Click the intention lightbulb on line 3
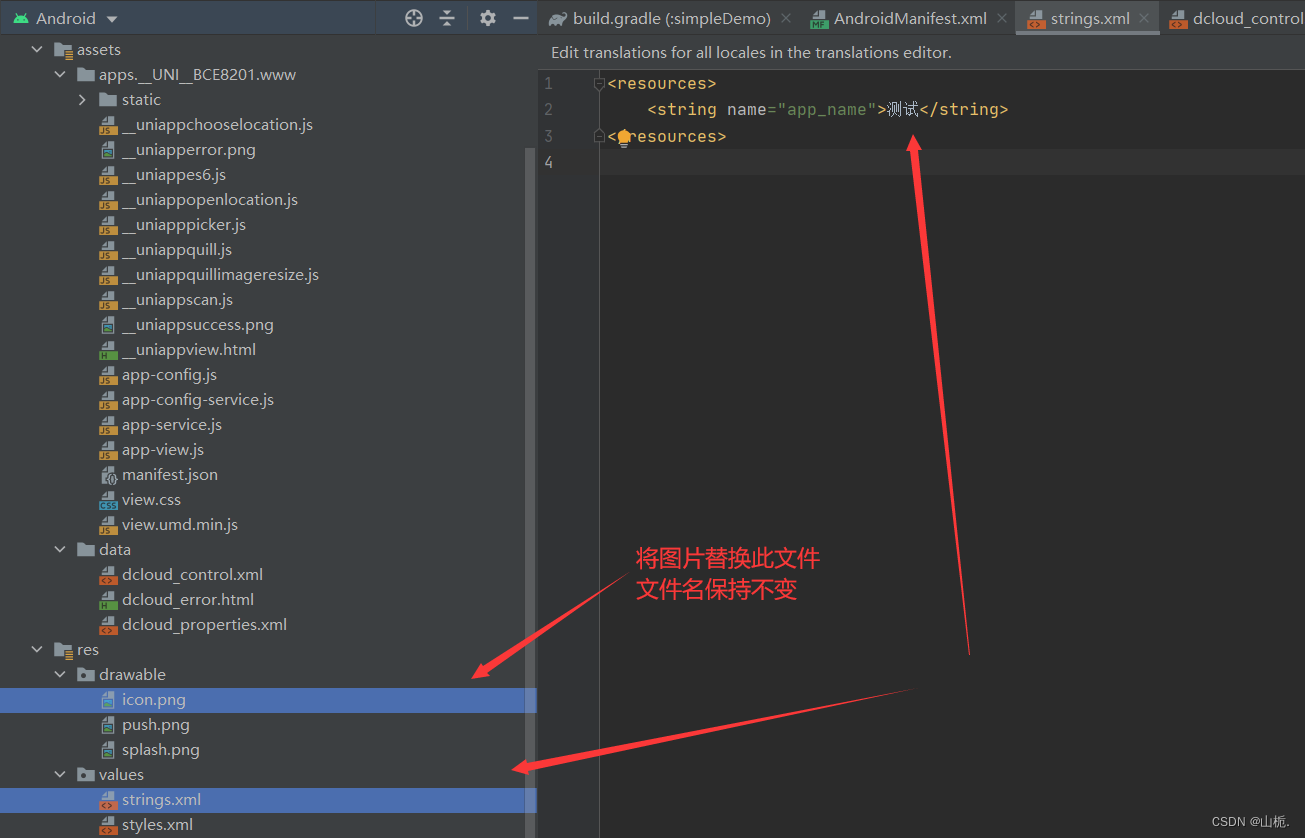 click(623, 137)
